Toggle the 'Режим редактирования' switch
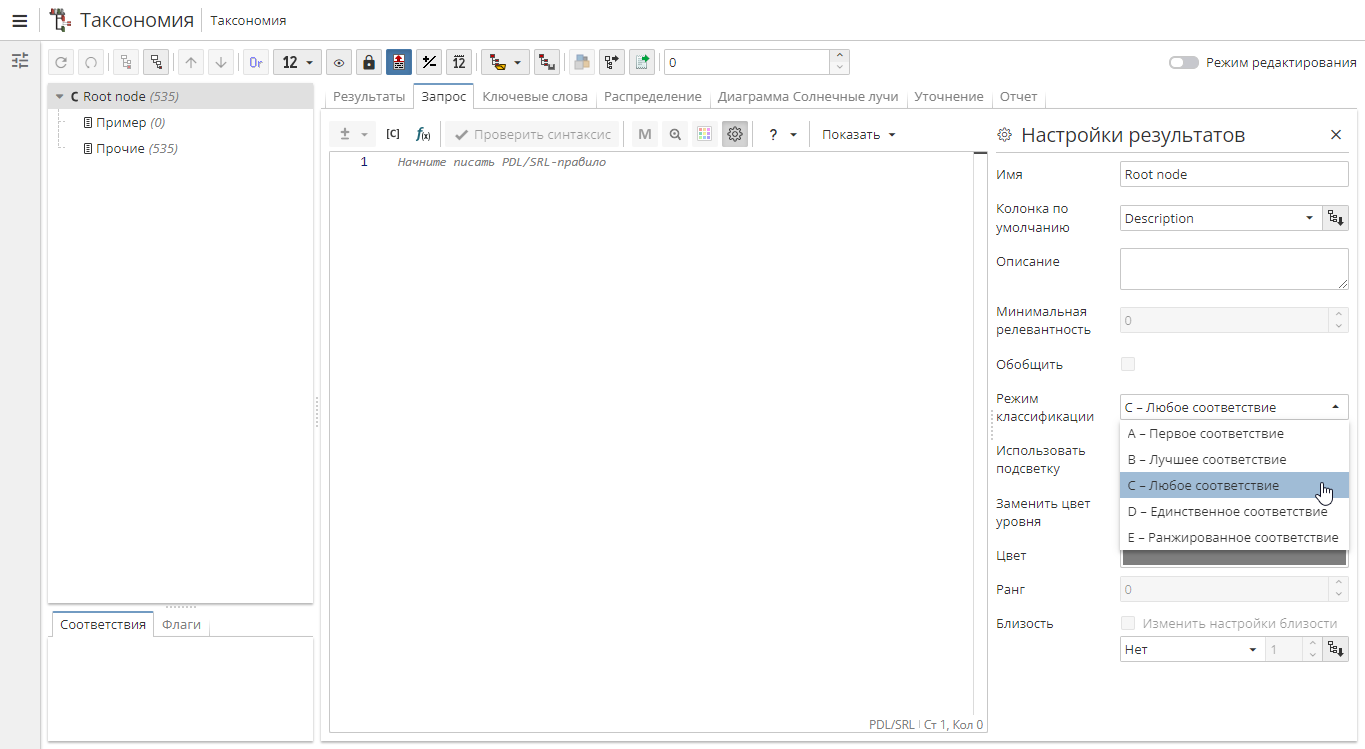The height and width of the screenshot is (749, 1365). coord(1184,62)
